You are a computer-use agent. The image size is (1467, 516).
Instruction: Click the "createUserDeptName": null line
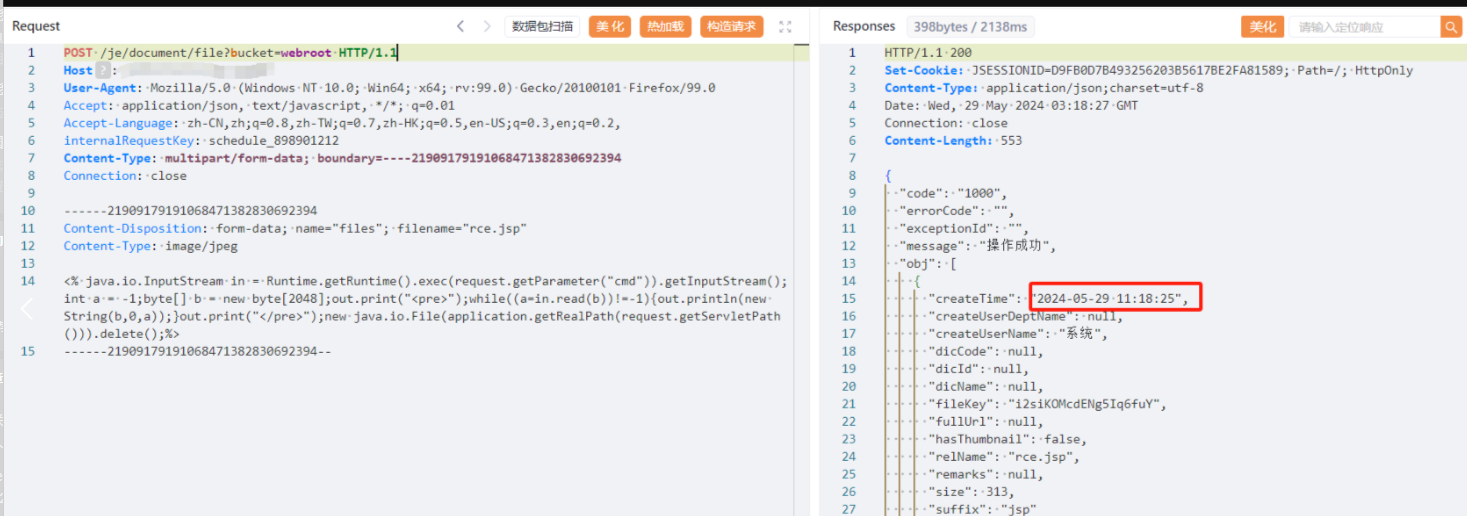pos(1026,316)
